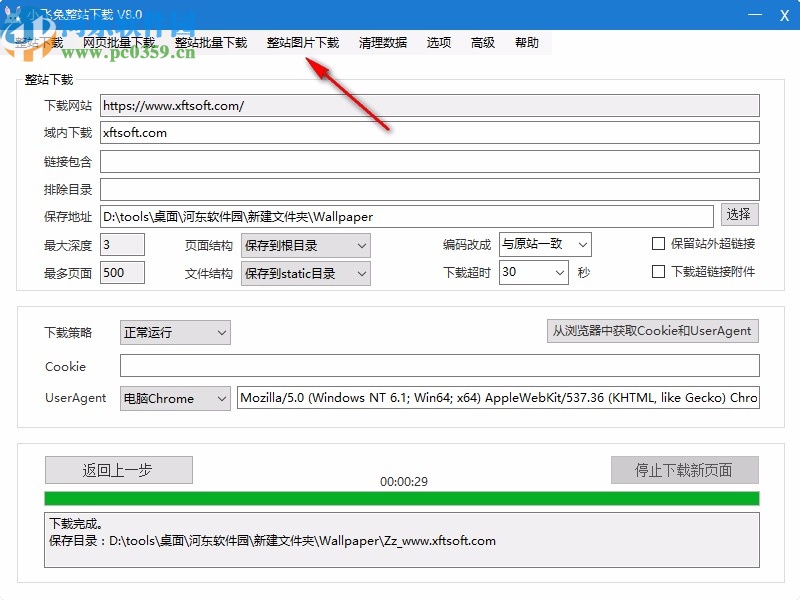Click 从浏览器中获取Cookie和UserAgent button
The height and width of the screenshot is (600, 800).
651,331
